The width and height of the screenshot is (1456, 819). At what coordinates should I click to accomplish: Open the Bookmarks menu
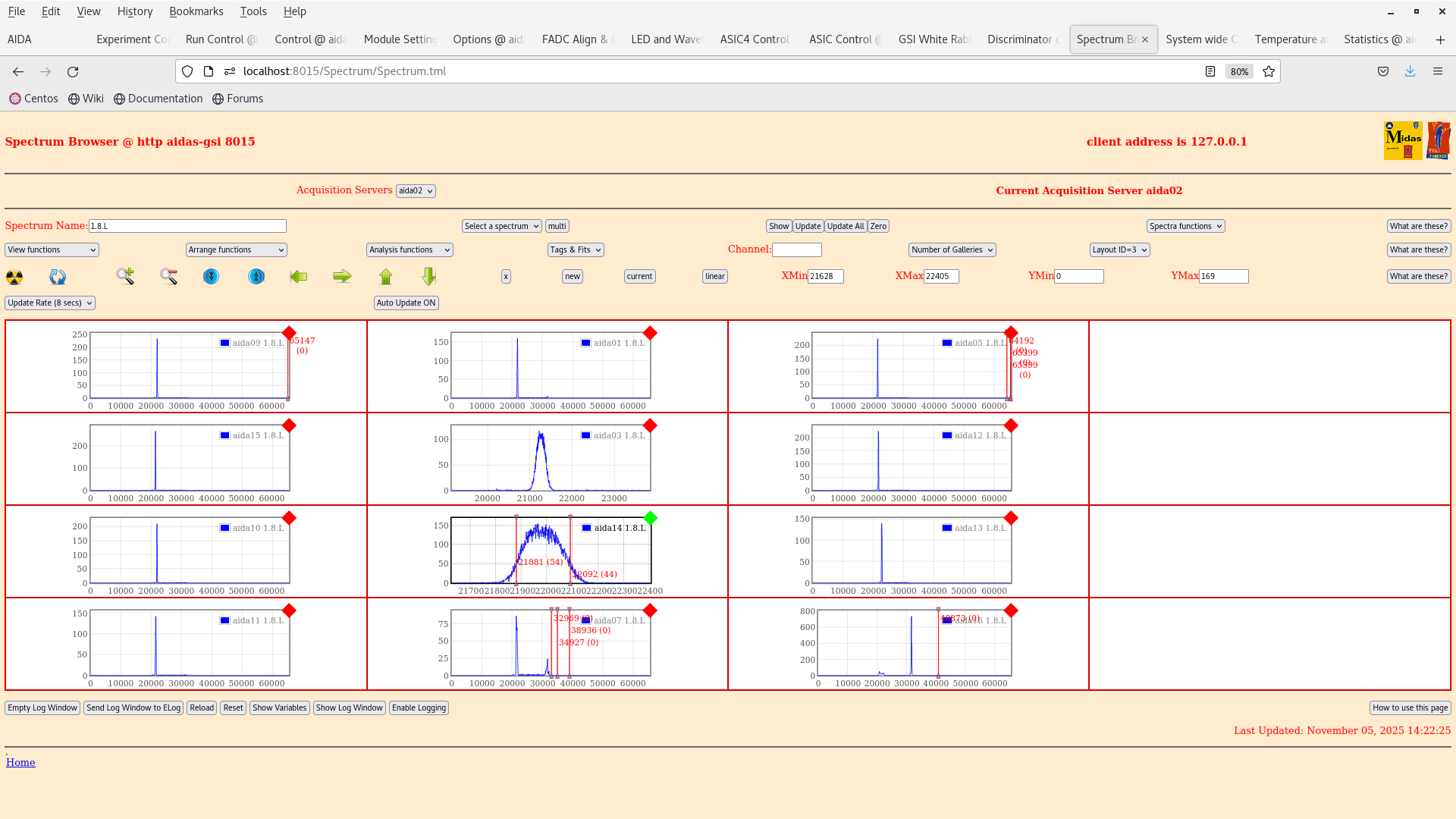[x=196, y=11]
